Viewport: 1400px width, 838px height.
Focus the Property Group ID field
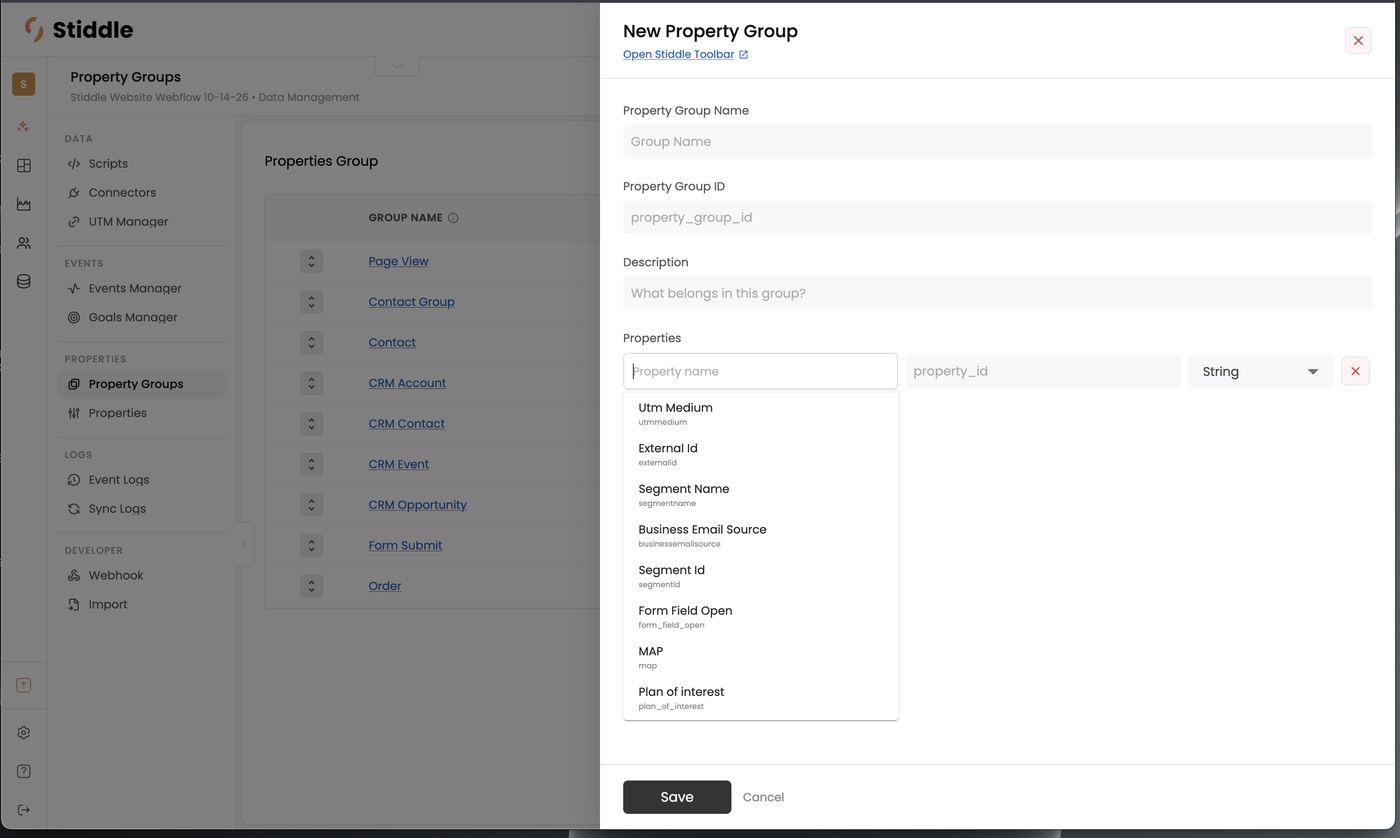(997, 218)
